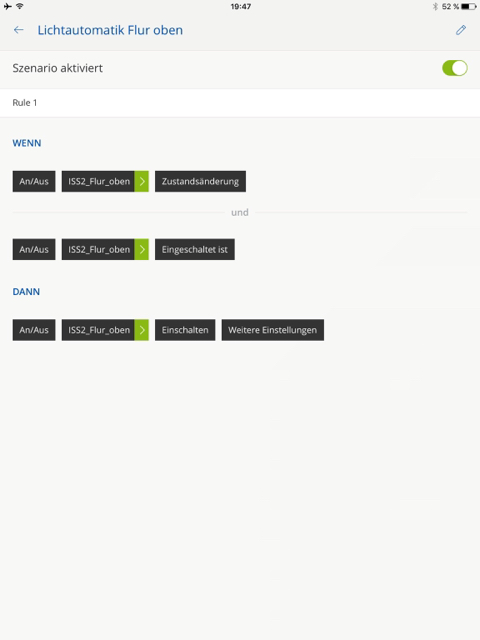Screen dimensions: 480x640
Task: Select ISS2_Flur_oben in the Eingeschaltet ist row
Action: 98,249
